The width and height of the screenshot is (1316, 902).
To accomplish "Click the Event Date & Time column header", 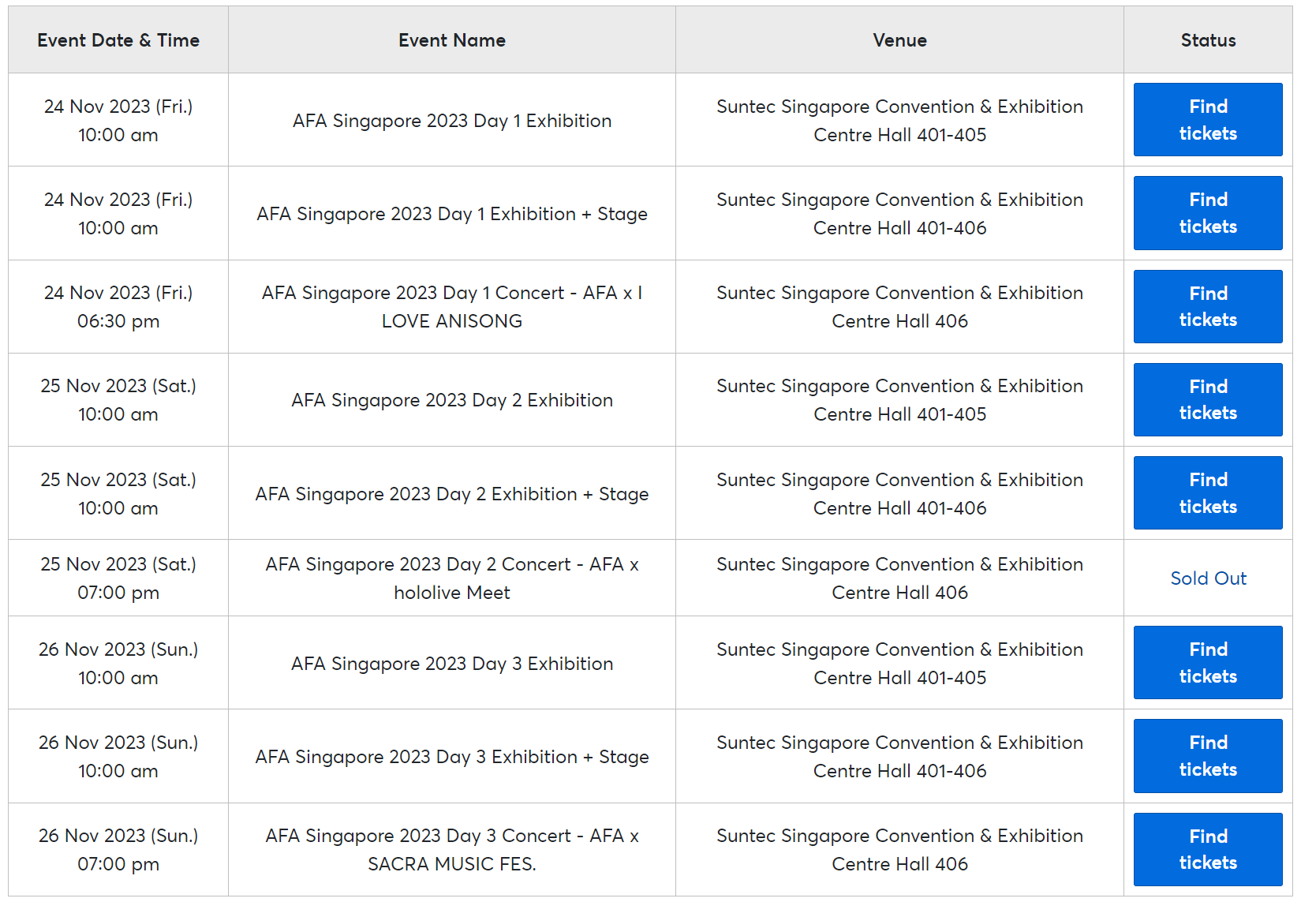I will click(x=118, y=40).
